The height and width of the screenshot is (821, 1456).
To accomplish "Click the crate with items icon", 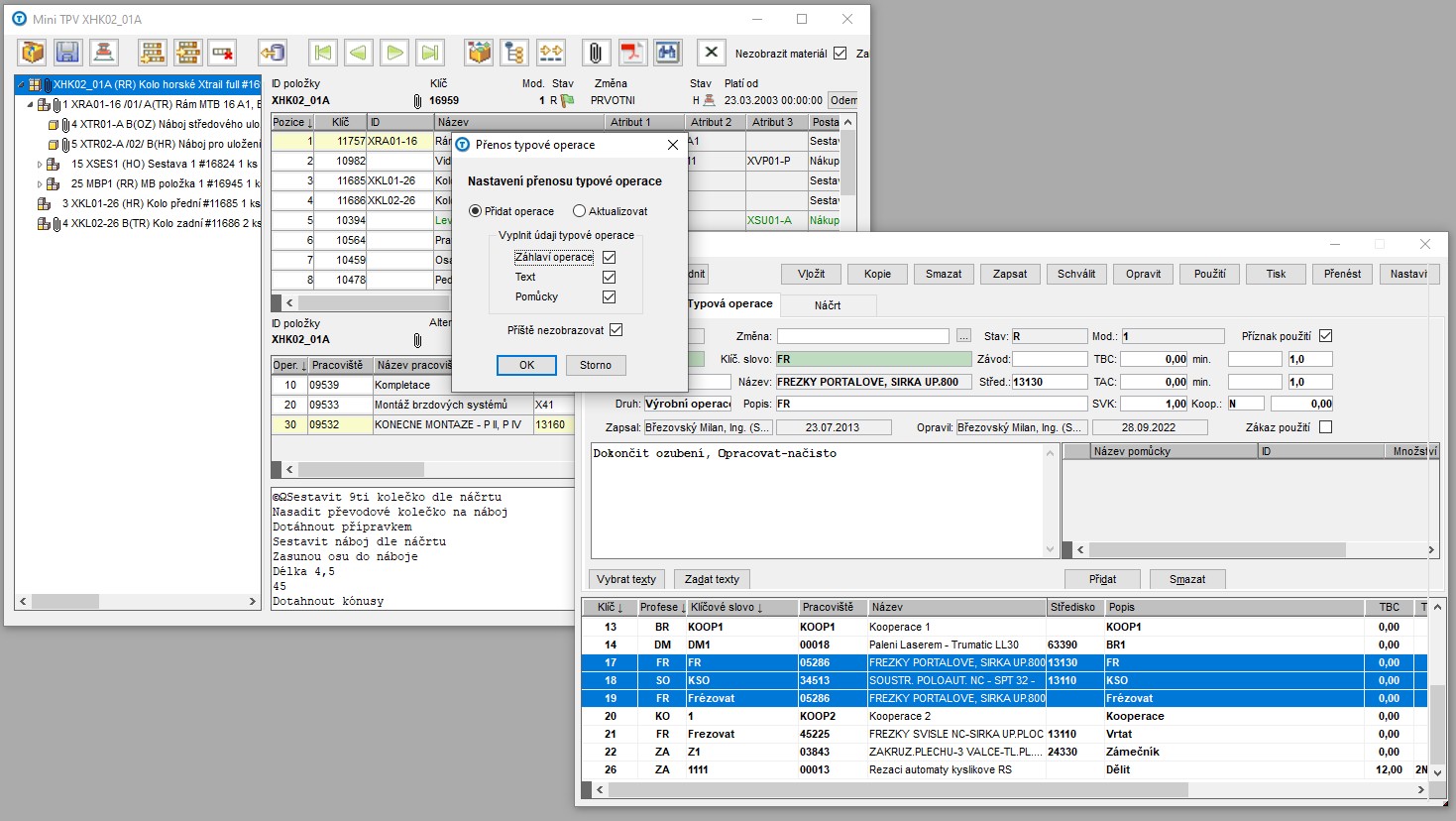I will click(479, 53).
